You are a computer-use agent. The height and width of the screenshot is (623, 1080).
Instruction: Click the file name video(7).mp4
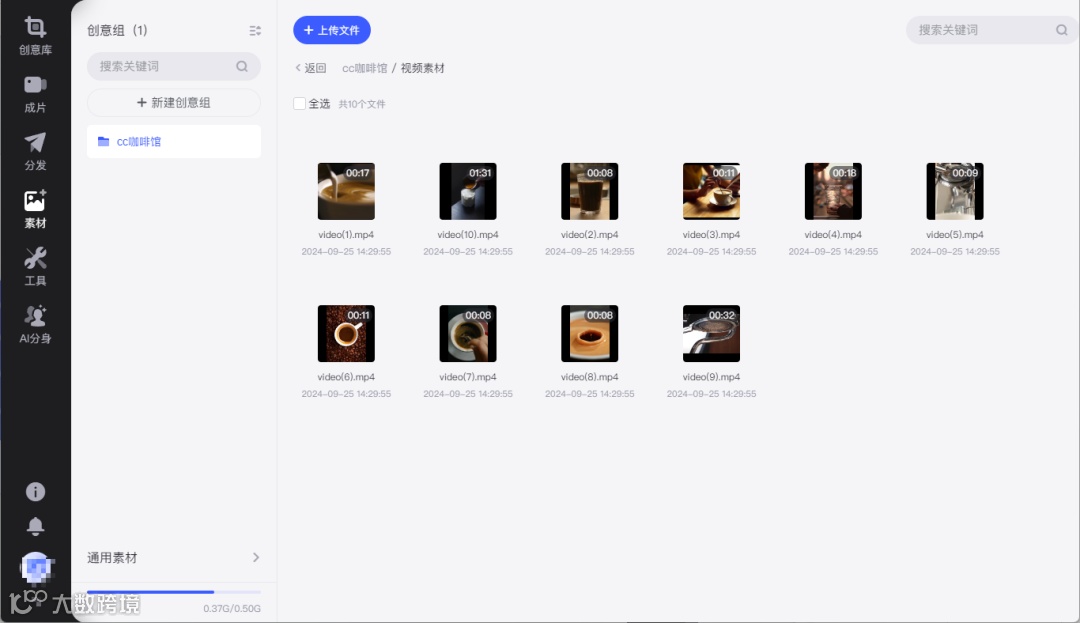[x=468, y=377]
